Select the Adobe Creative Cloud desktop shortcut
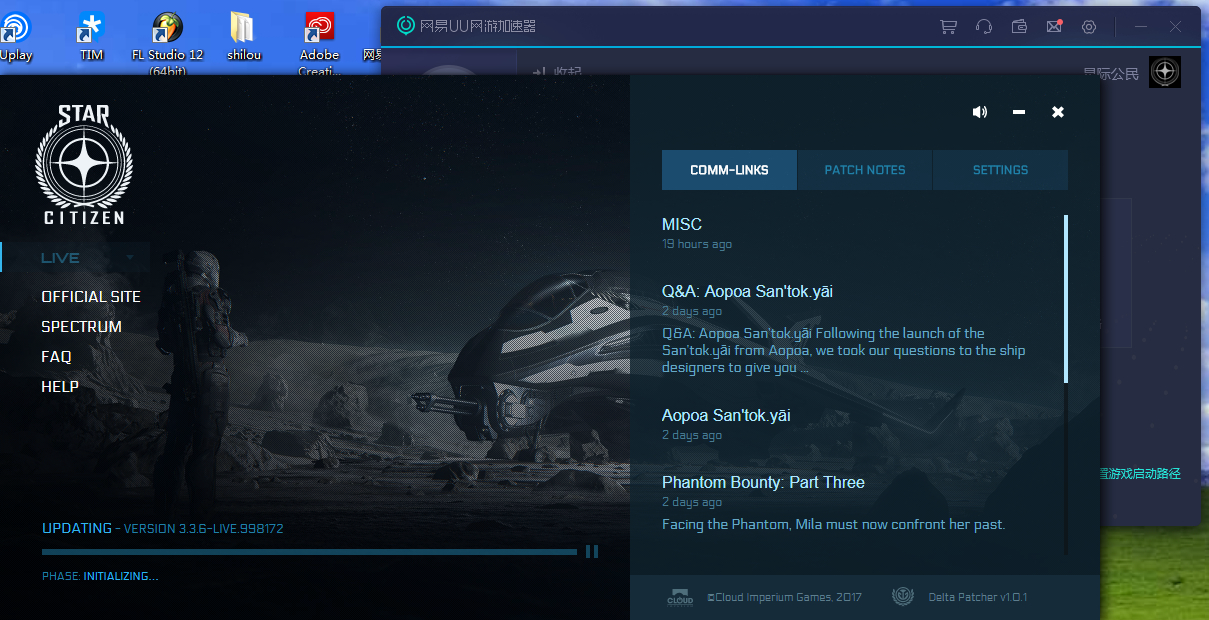The image size is (1209, 620). (x=319, y=45)
